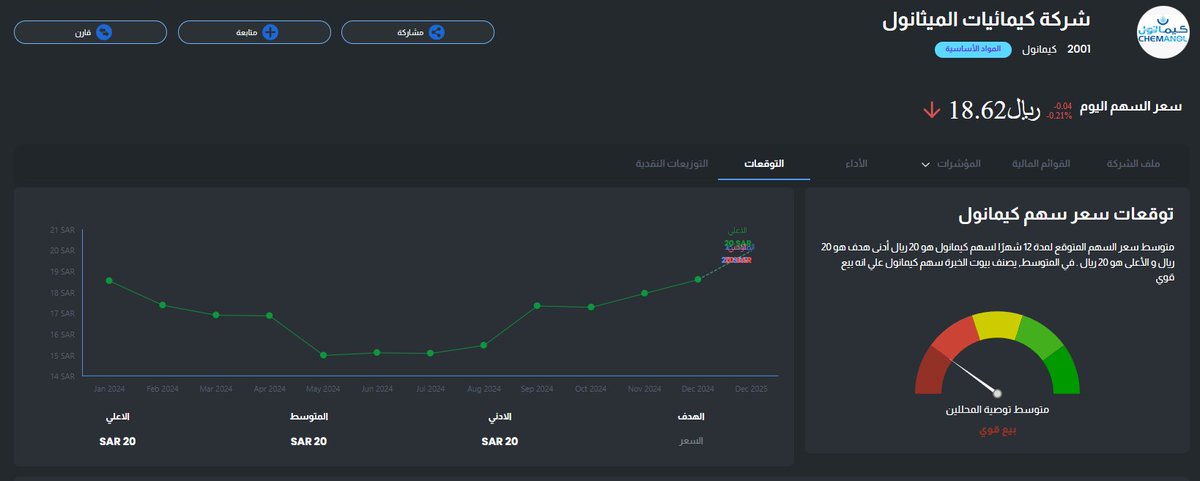Open the التوزيعات النقدية tab
The height and width of the screenshot is (481, 1200).
click(x=673, y=163)
